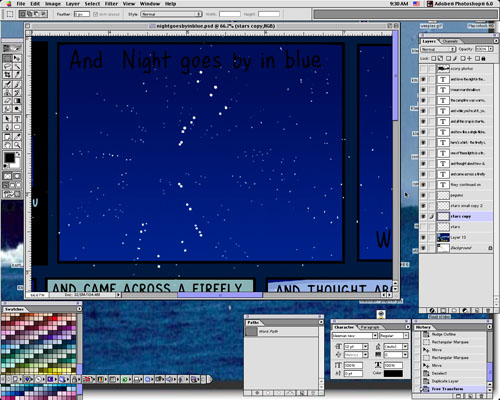Image resolution: width=500 pixels, height=400 pixels.
Task: Open the Layers palette menu arrow
Action: [x=496, y=41]
